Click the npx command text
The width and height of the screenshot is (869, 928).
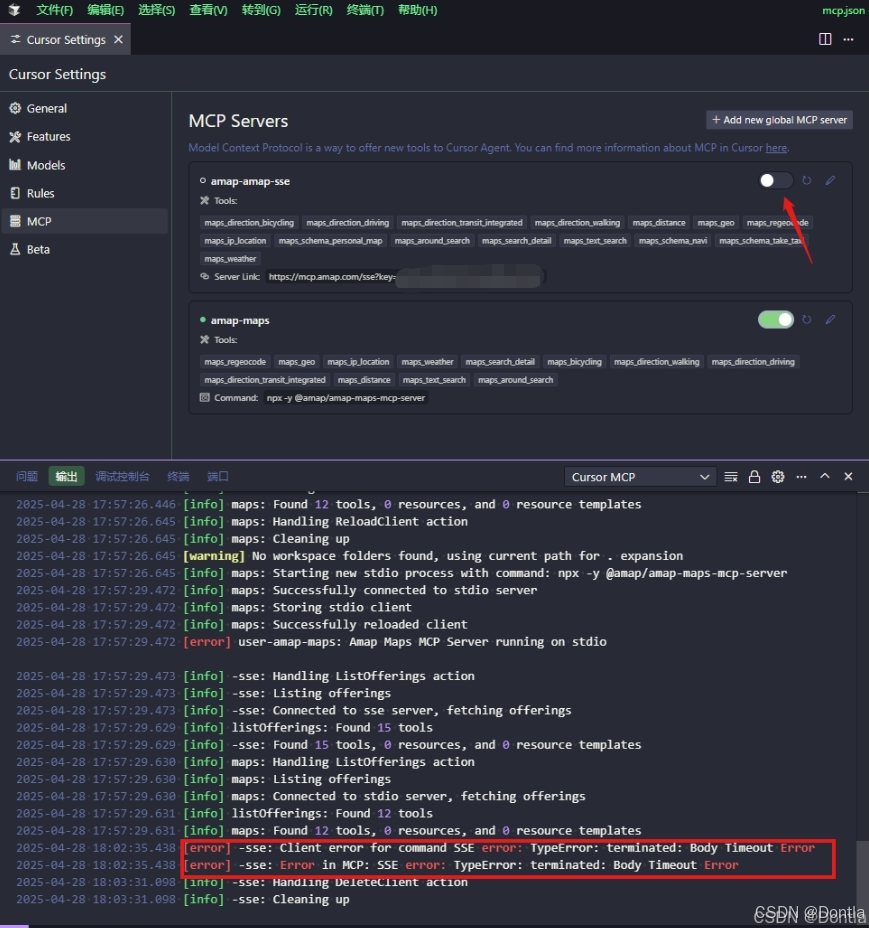click(346, 398)
